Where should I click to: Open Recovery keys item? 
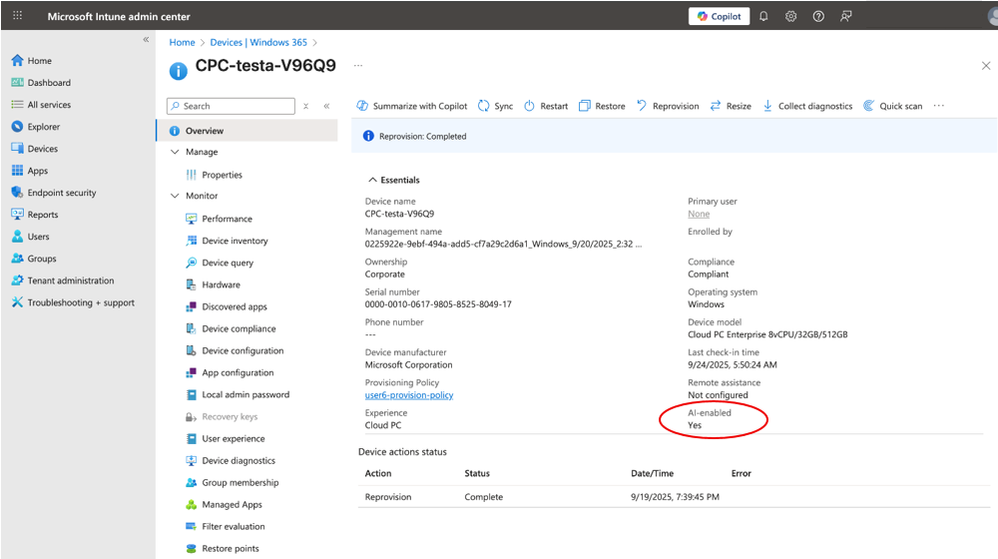pos(221,416)
